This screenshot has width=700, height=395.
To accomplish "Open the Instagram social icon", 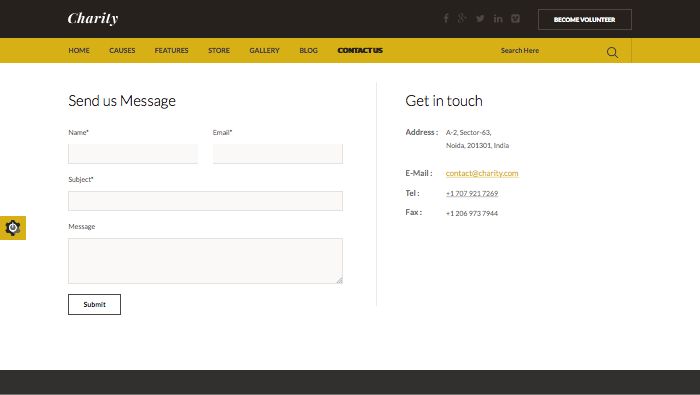I will click(516, 18).
